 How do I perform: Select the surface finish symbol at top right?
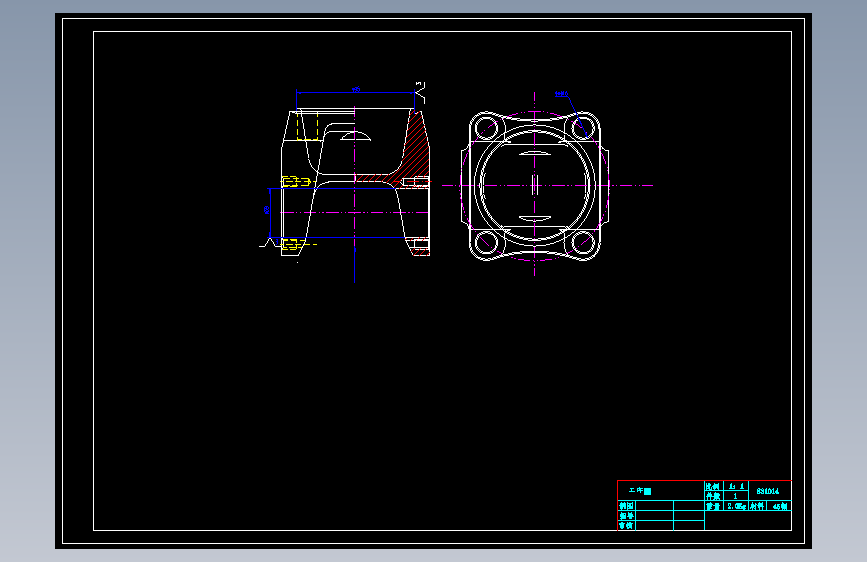click(x=420, y=91)
